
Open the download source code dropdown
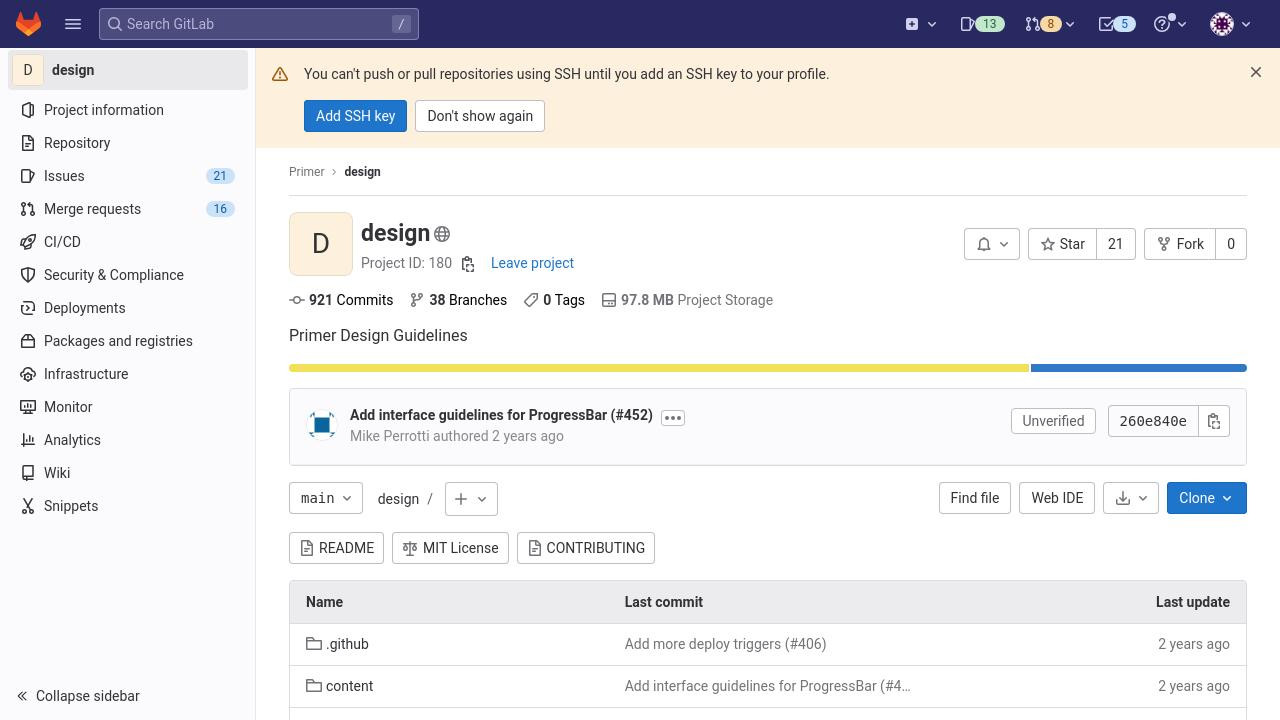pyautogui.click(x=1131, y=498)
